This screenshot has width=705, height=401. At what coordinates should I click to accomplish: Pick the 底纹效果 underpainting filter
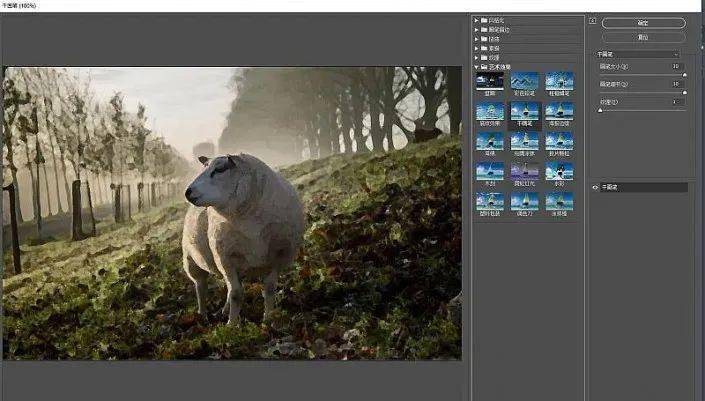point(490,114)
